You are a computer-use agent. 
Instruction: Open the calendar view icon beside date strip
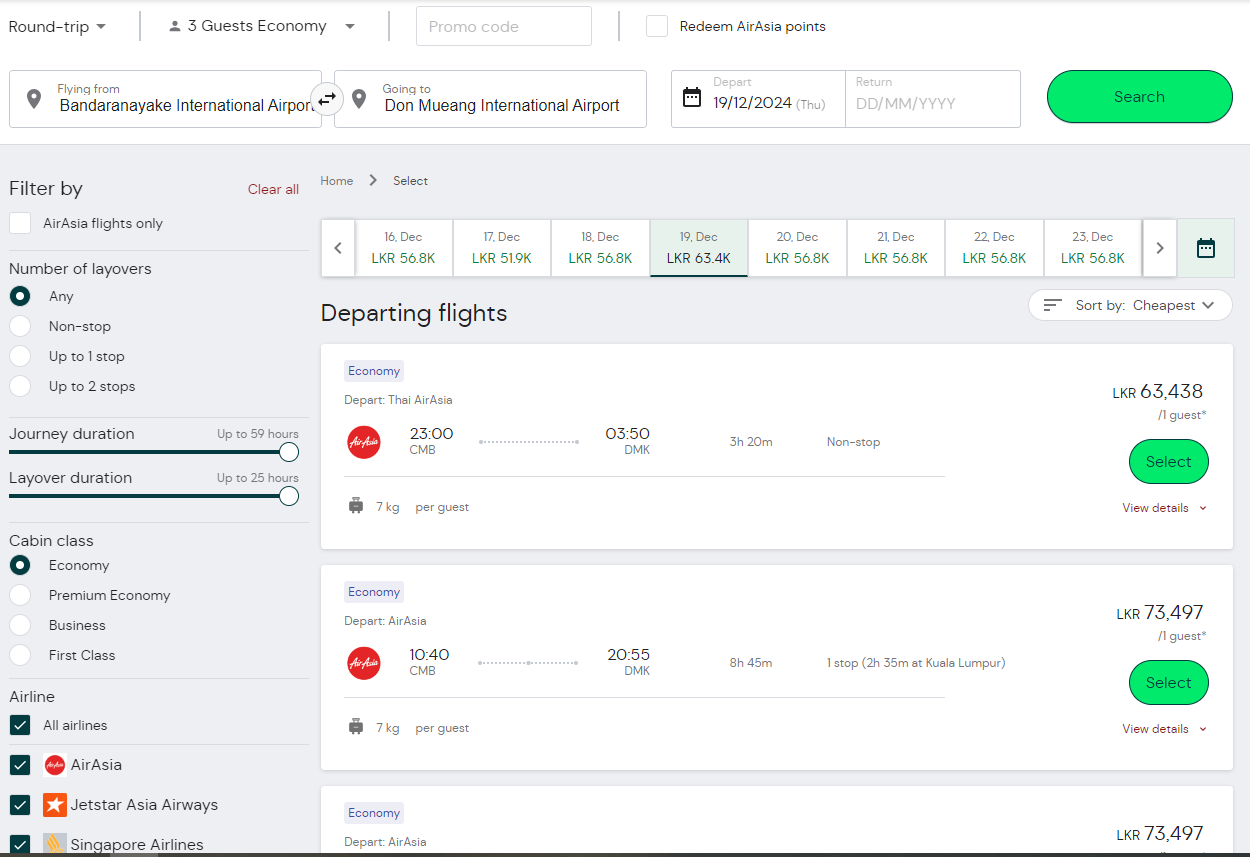coord(1205,248)
